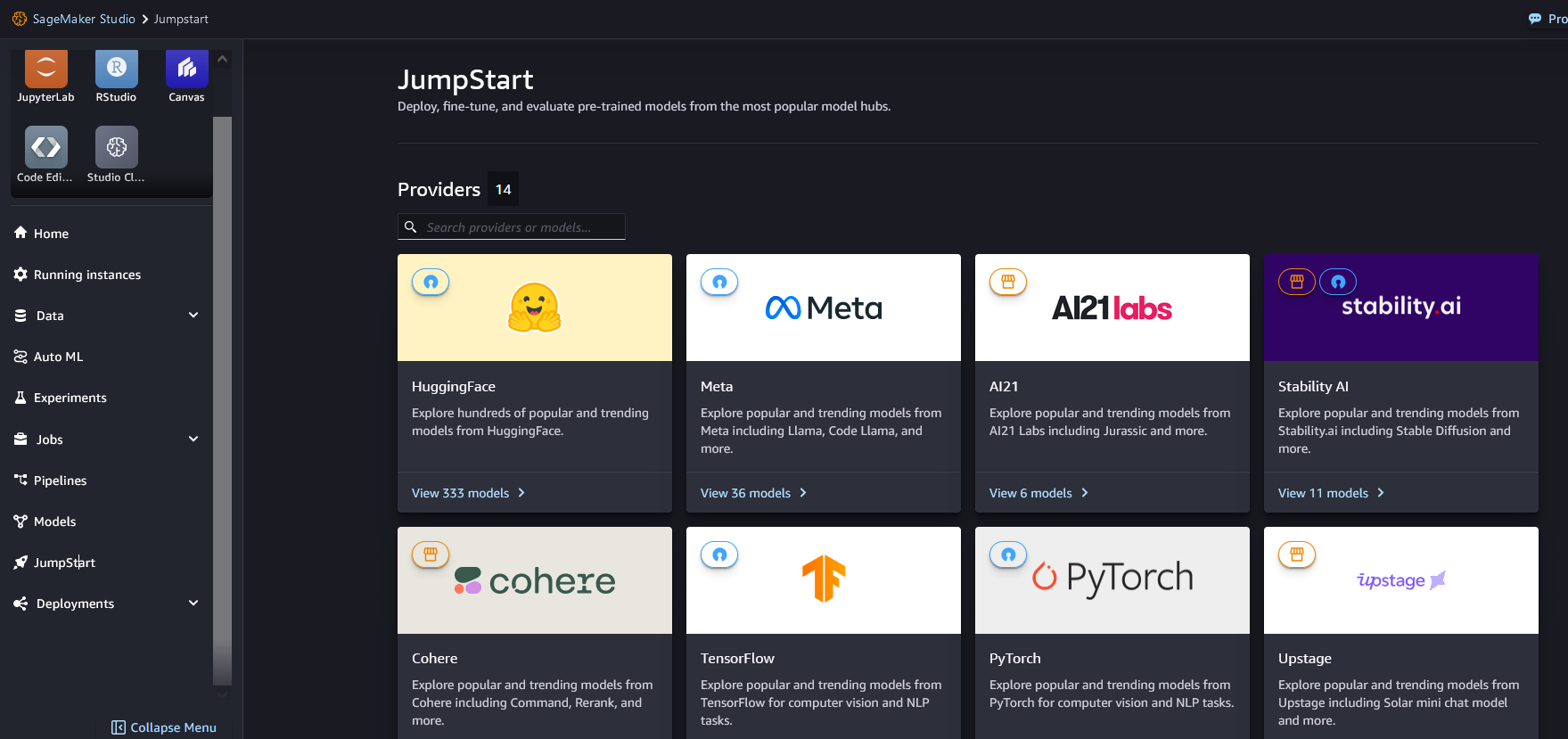This screenshot has height=739, width=1568.
Task: Click the JumpStart rocket icon
Action: point(21,562)
